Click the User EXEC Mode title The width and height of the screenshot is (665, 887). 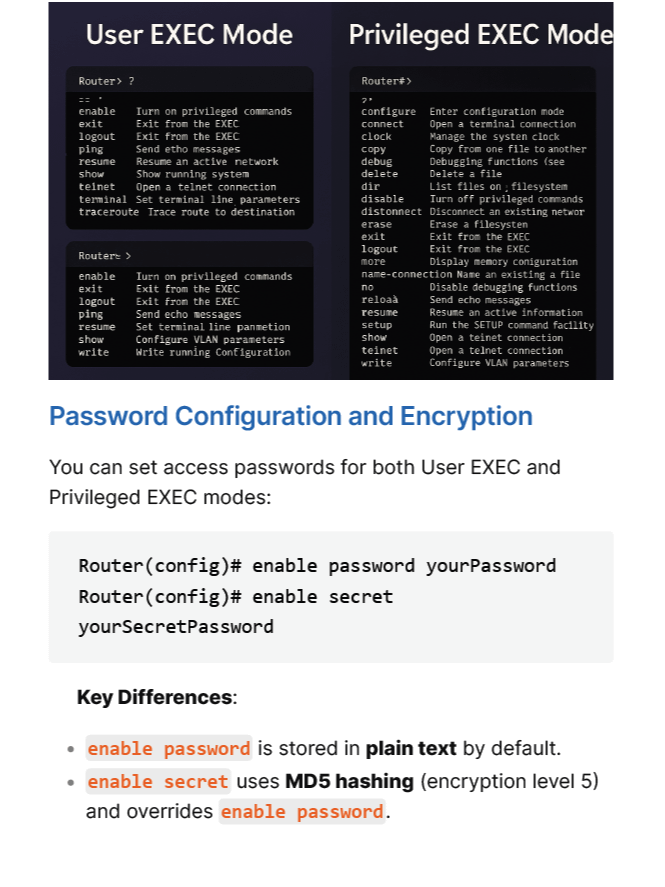click(x=189, y=35)
